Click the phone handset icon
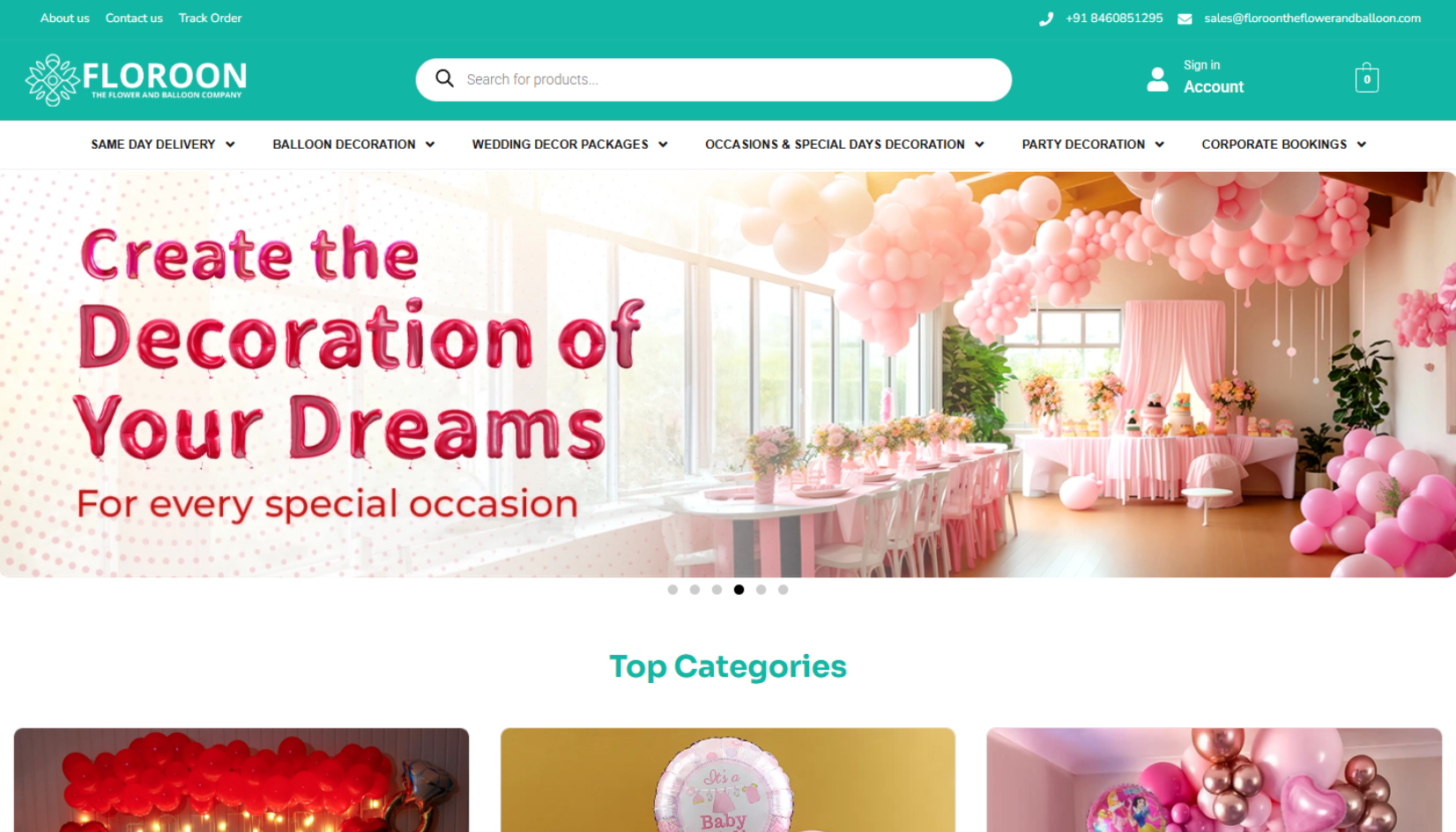The width and height of the screenshot is (1456, 832). pyautogui.click(x=1046, y=19)
